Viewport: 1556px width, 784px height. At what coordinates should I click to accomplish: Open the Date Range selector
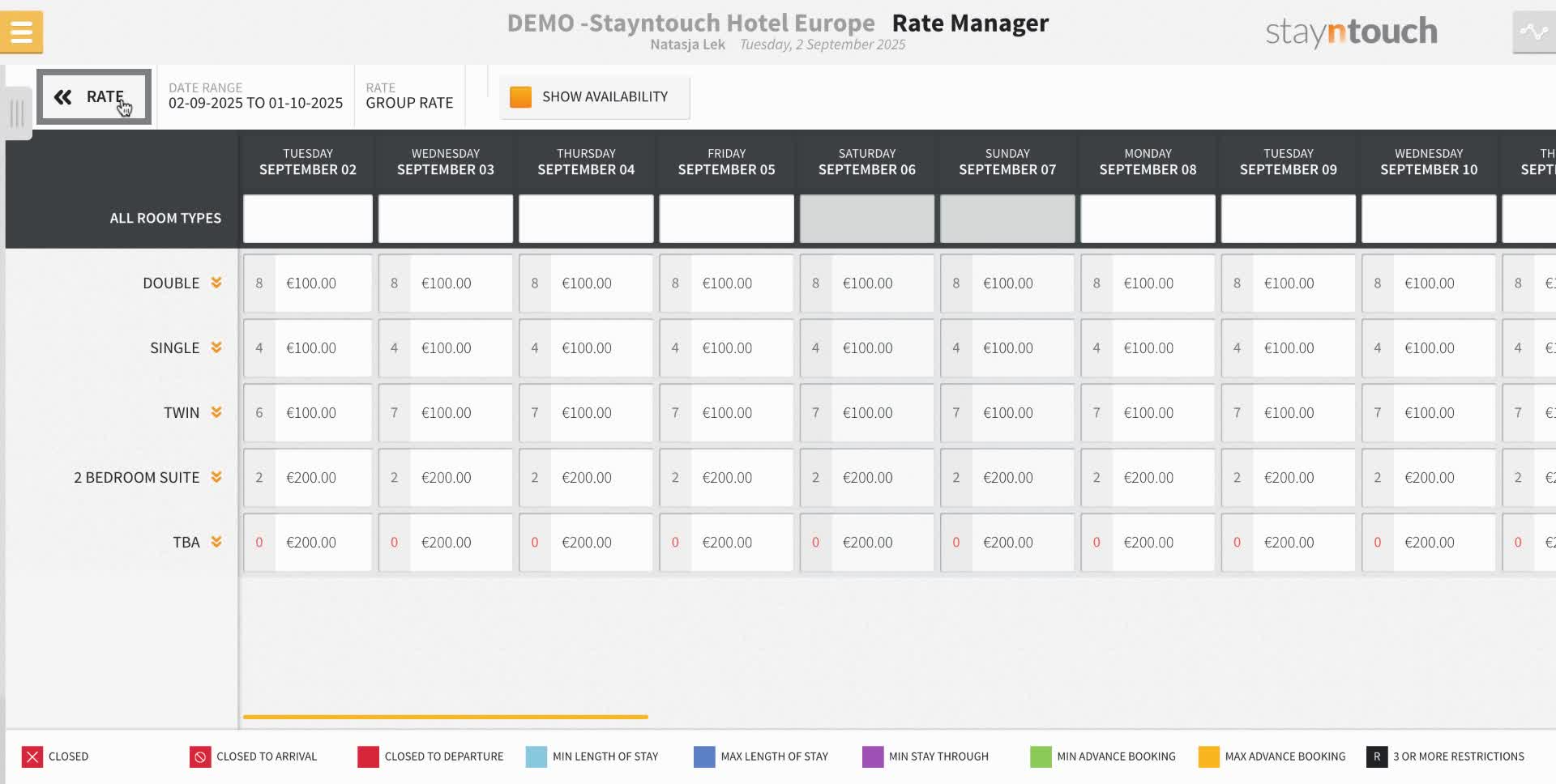coord(255,96)
